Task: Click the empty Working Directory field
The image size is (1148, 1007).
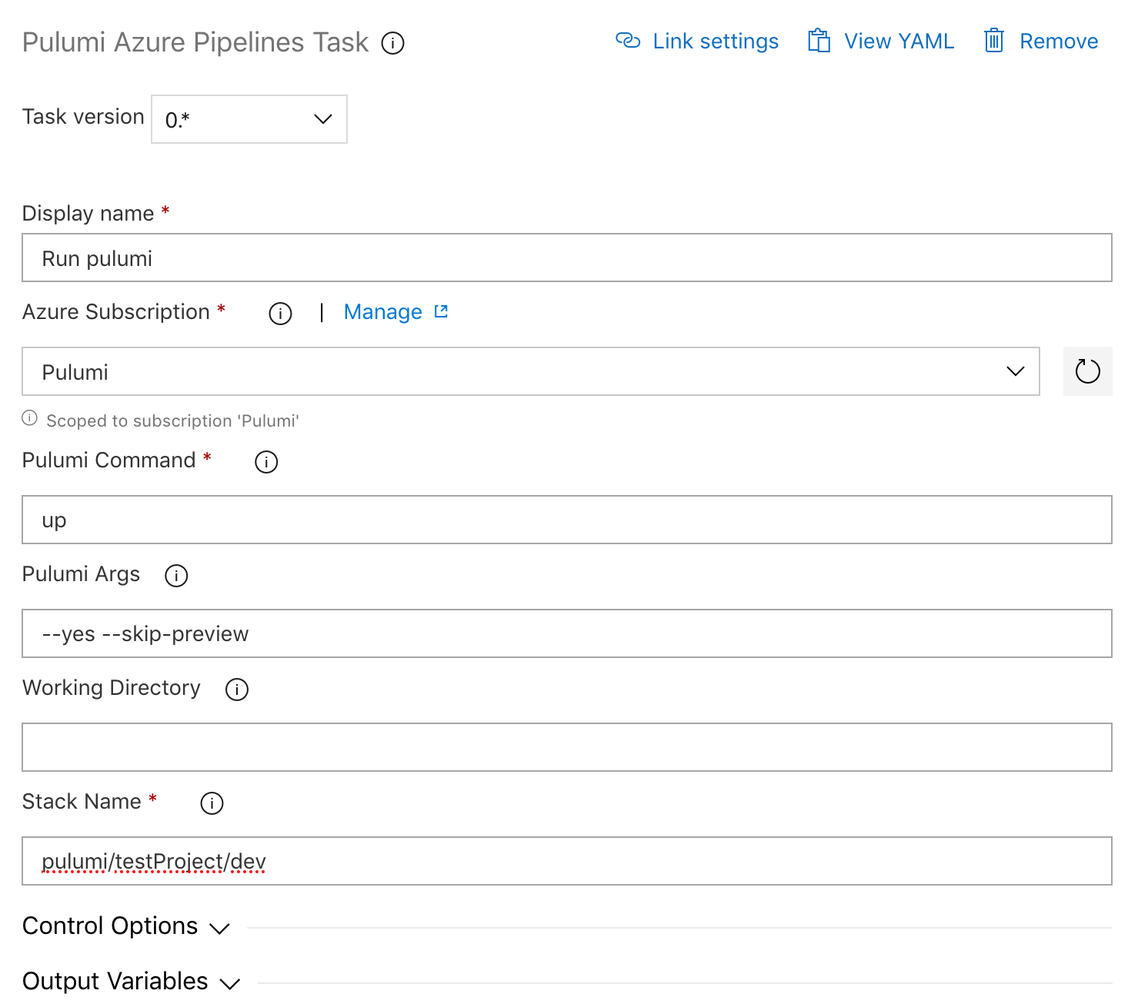Action: [x=566, y=747]
